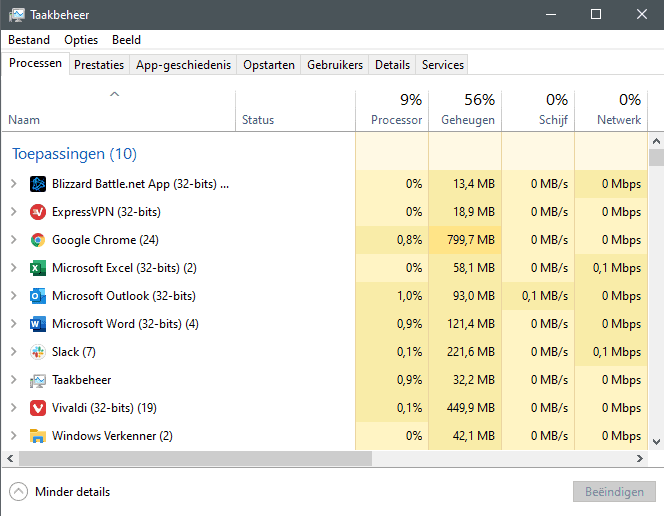Select the Processen tab

pos(35,63)
